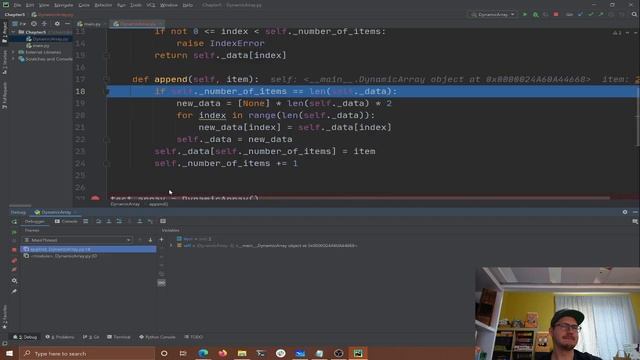
Task: Click the Git update project blue arrow icon
Action: 580,14
